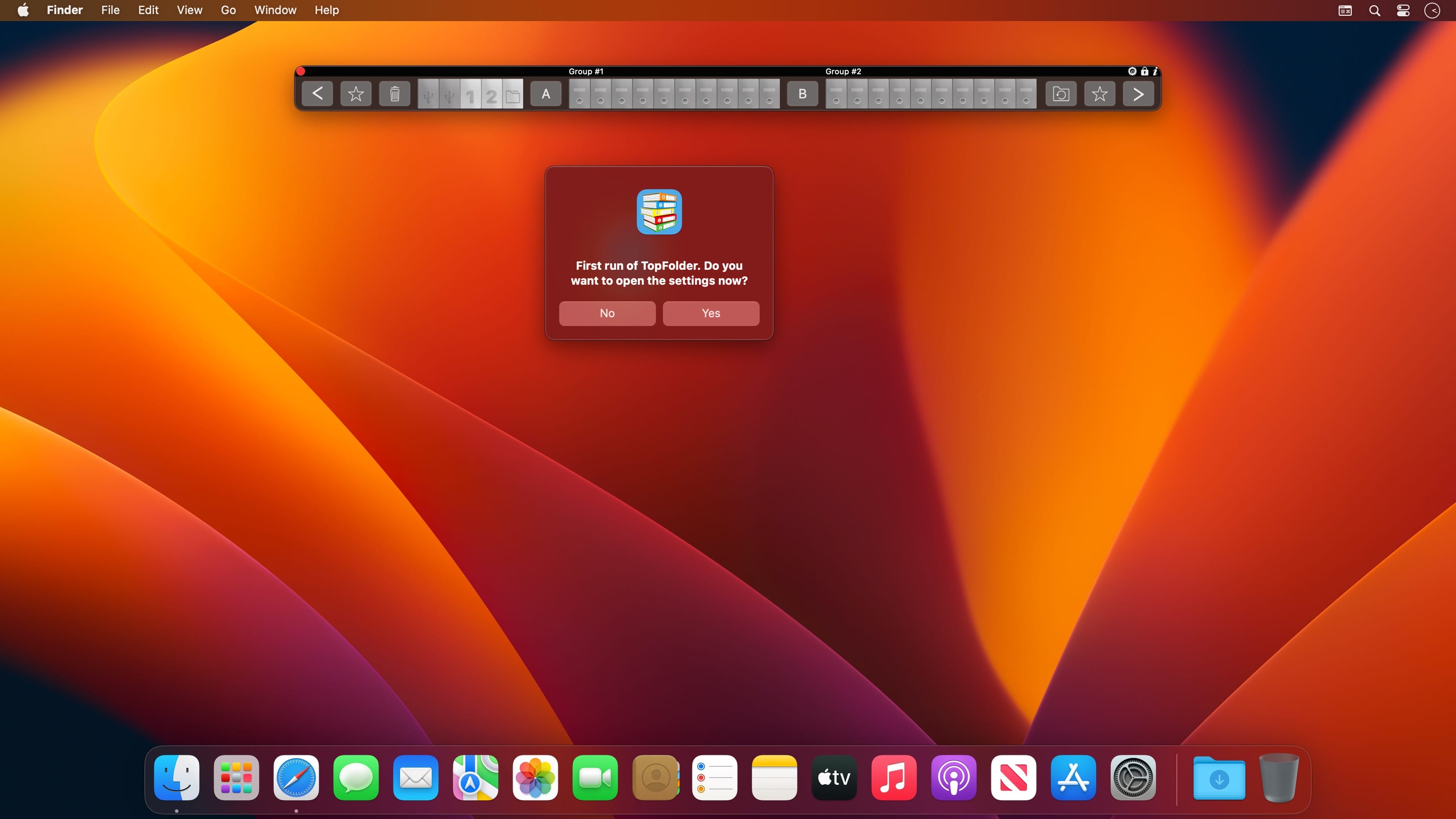Toggle the Group A button
The image size is (1456, 819).
point(546,94)
